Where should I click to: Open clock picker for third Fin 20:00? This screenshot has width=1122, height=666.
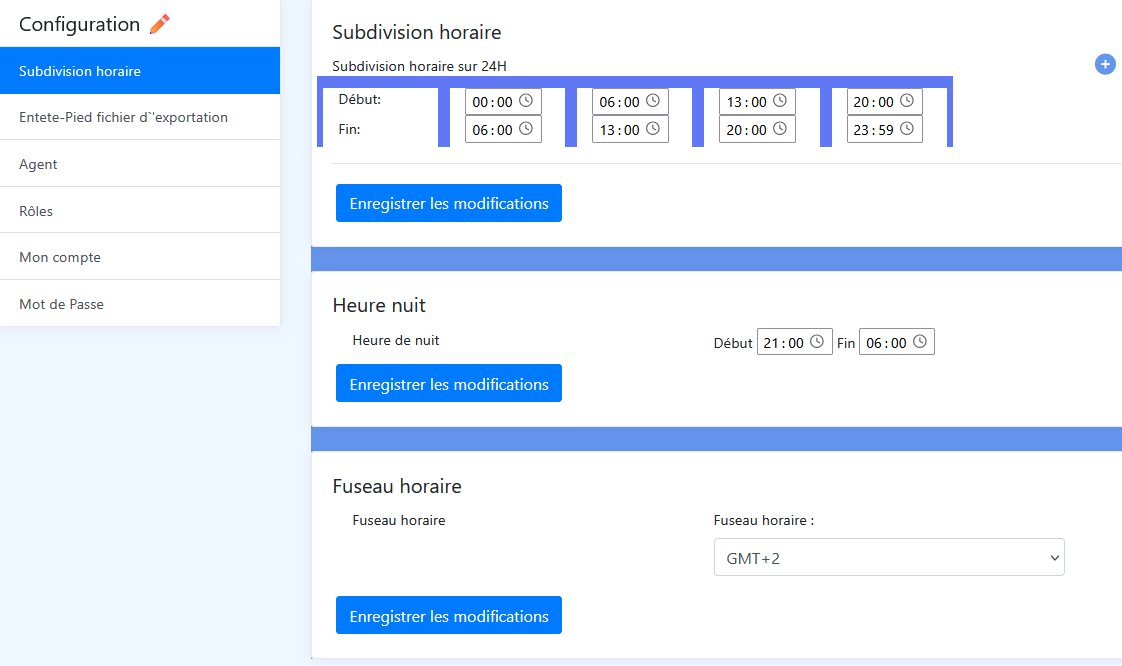[x=780, y=129]
